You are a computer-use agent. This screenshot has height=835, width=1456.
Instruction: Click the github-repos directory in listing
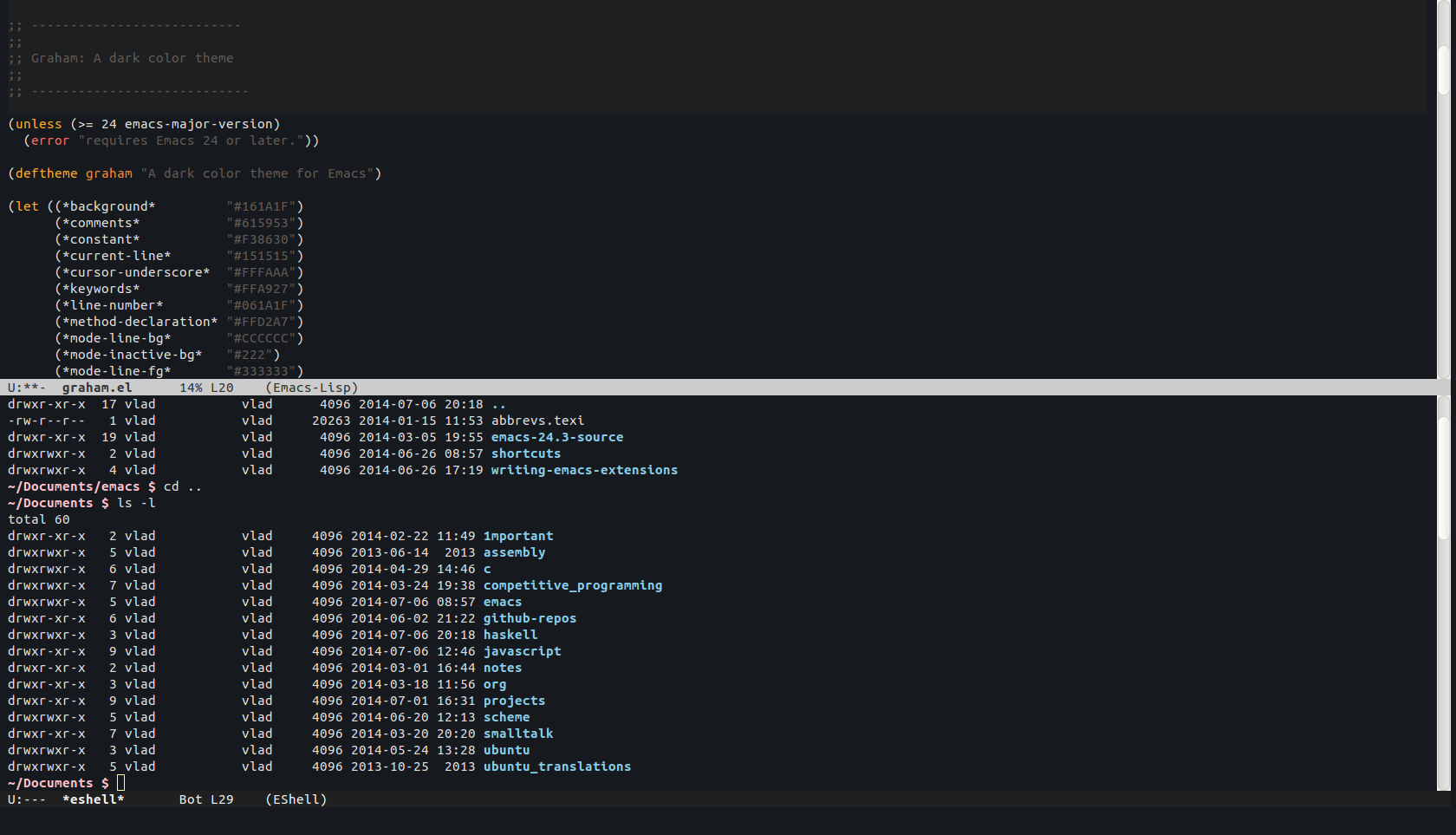click(530, 618)
